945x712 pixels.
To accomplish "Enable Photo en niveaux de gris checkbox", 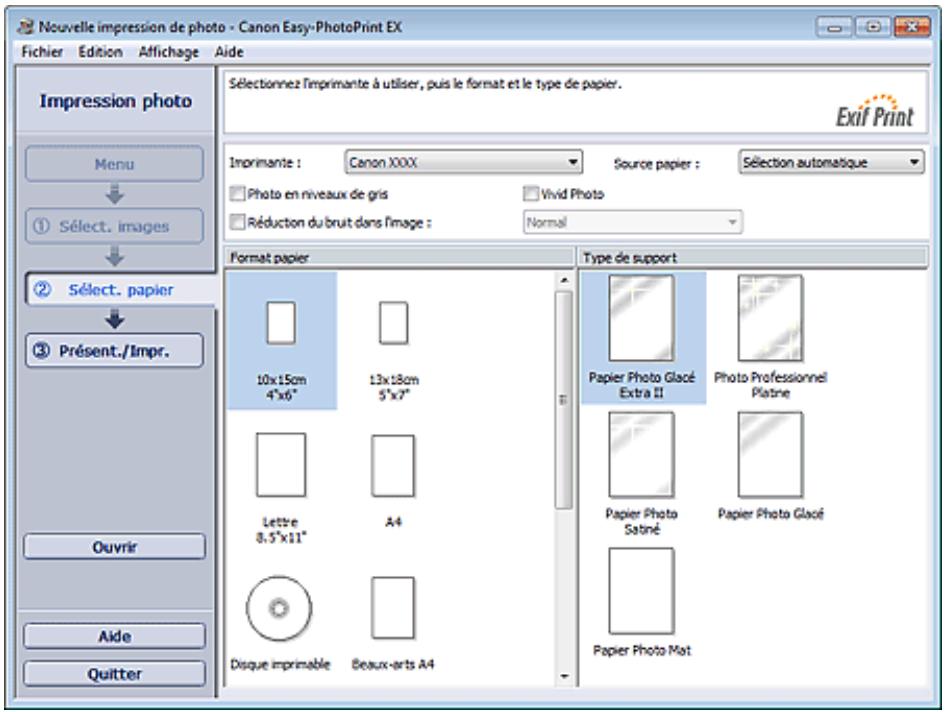I will [237, 194].
